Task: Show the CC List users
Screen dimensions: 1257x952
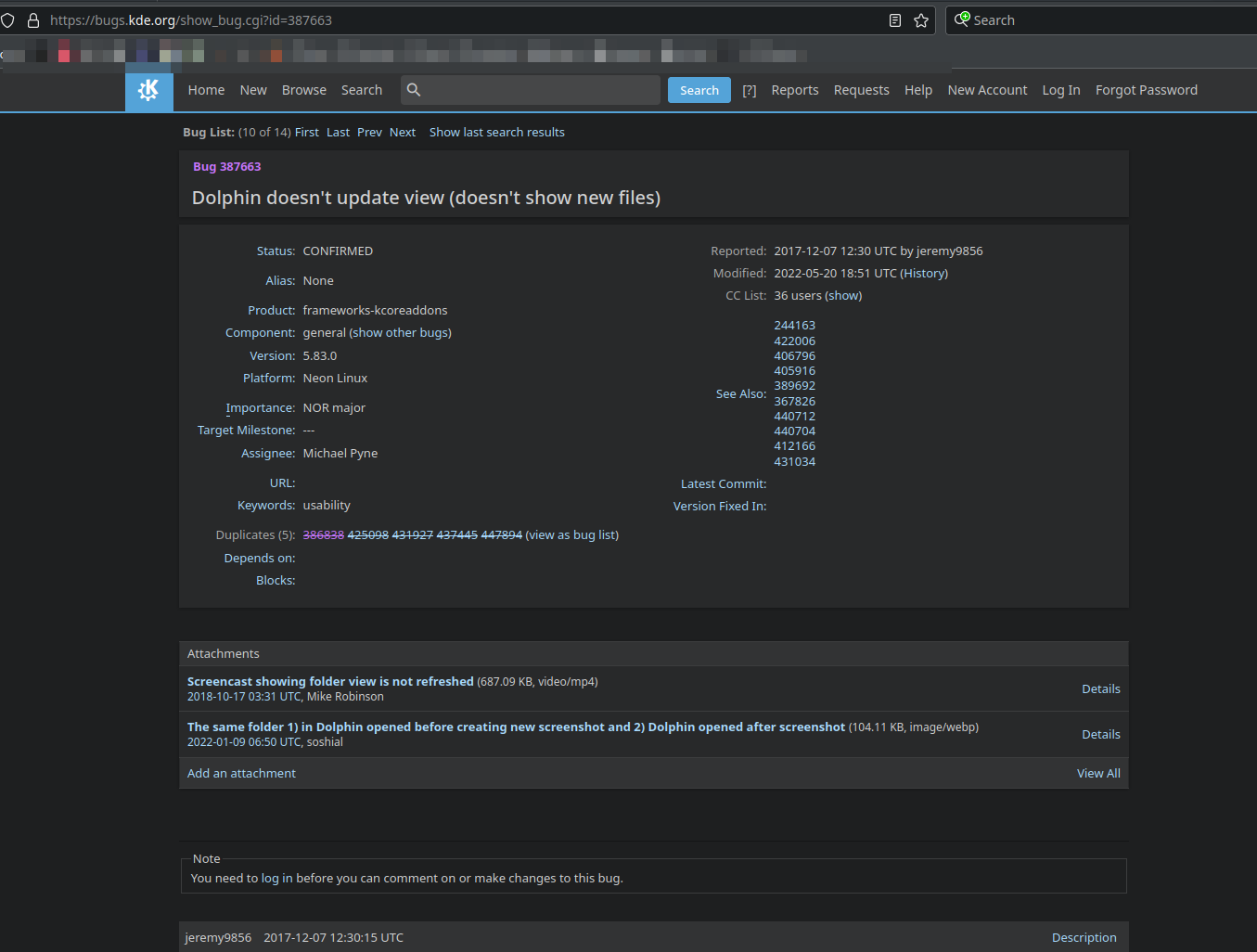Action: tap(843, 296)
